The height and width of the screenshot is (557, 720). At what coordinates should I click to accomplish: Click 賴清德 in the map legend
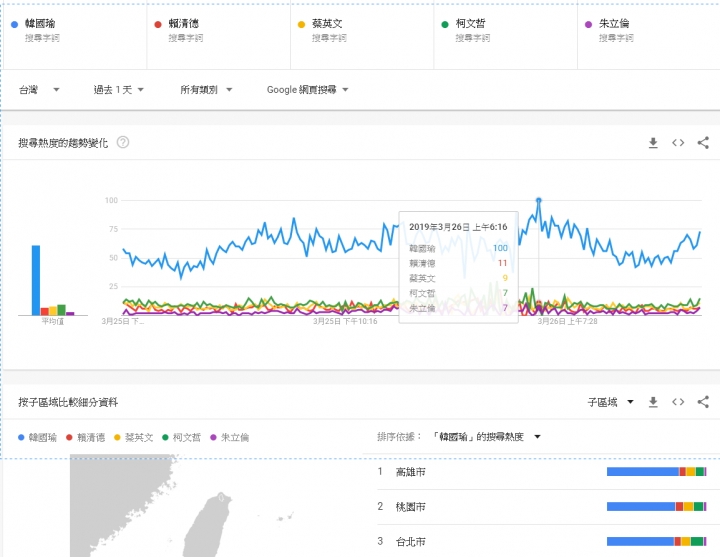(x=86, y=437)
